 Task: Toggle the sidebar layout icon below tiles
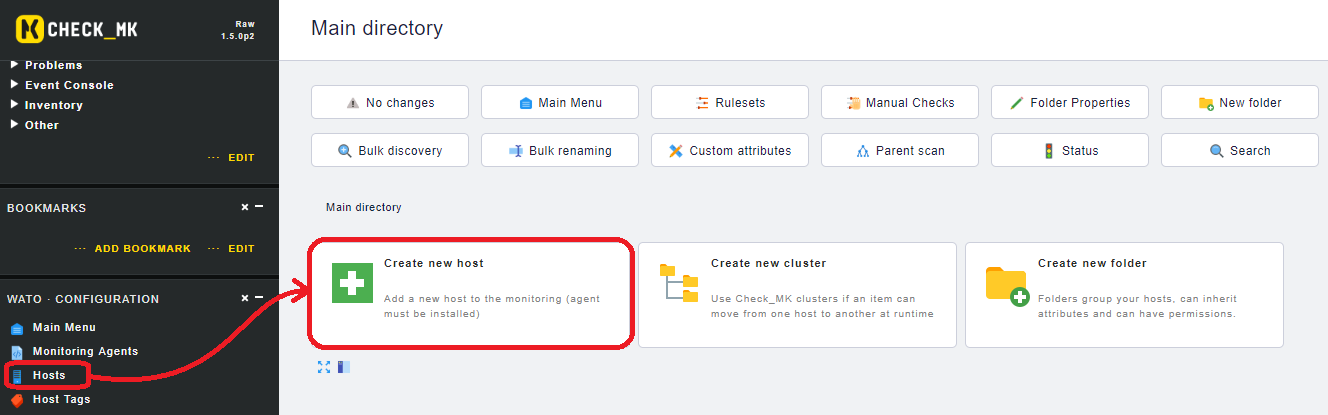click(344, 367)
